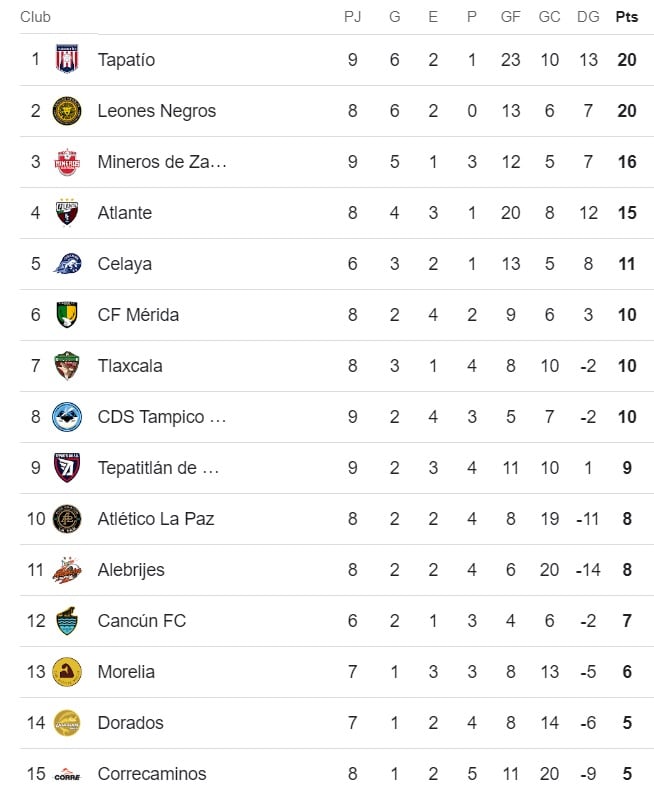
Task: Click the Pts column header
Action: (627, 17)
